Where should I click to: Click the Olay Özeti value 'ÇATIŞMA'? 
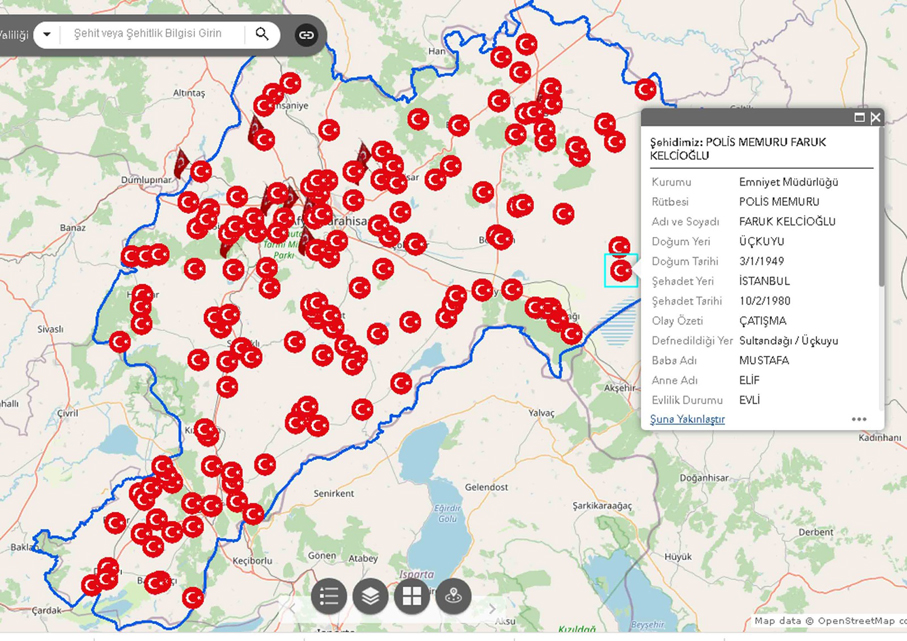(x=763, y=320)
